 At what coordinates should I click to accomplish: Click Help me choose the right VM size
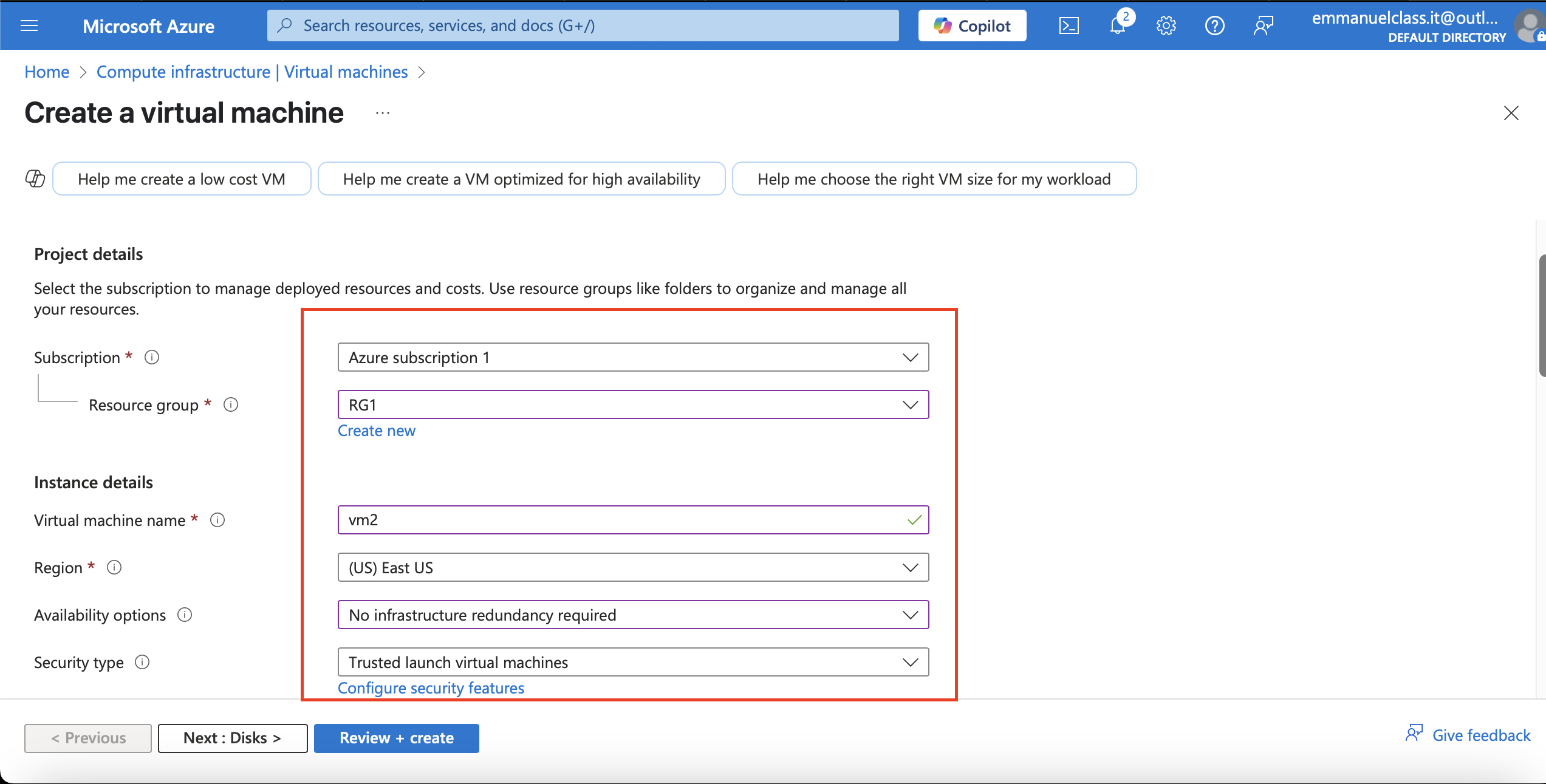[x=934, y=179]
